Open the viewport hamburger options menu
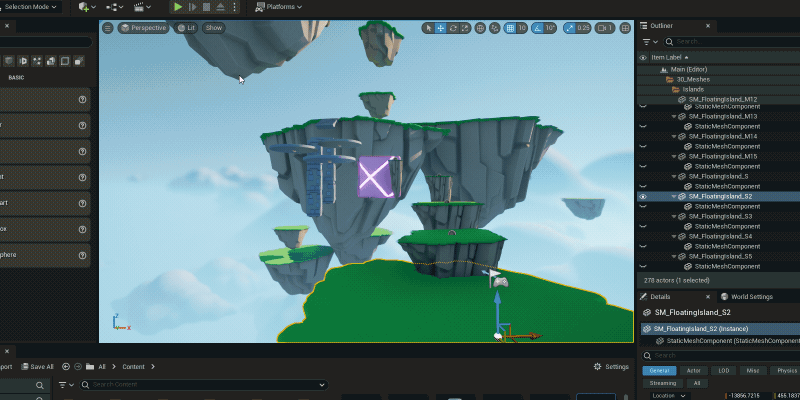This screenshot has height=400, width=800. 108,28
